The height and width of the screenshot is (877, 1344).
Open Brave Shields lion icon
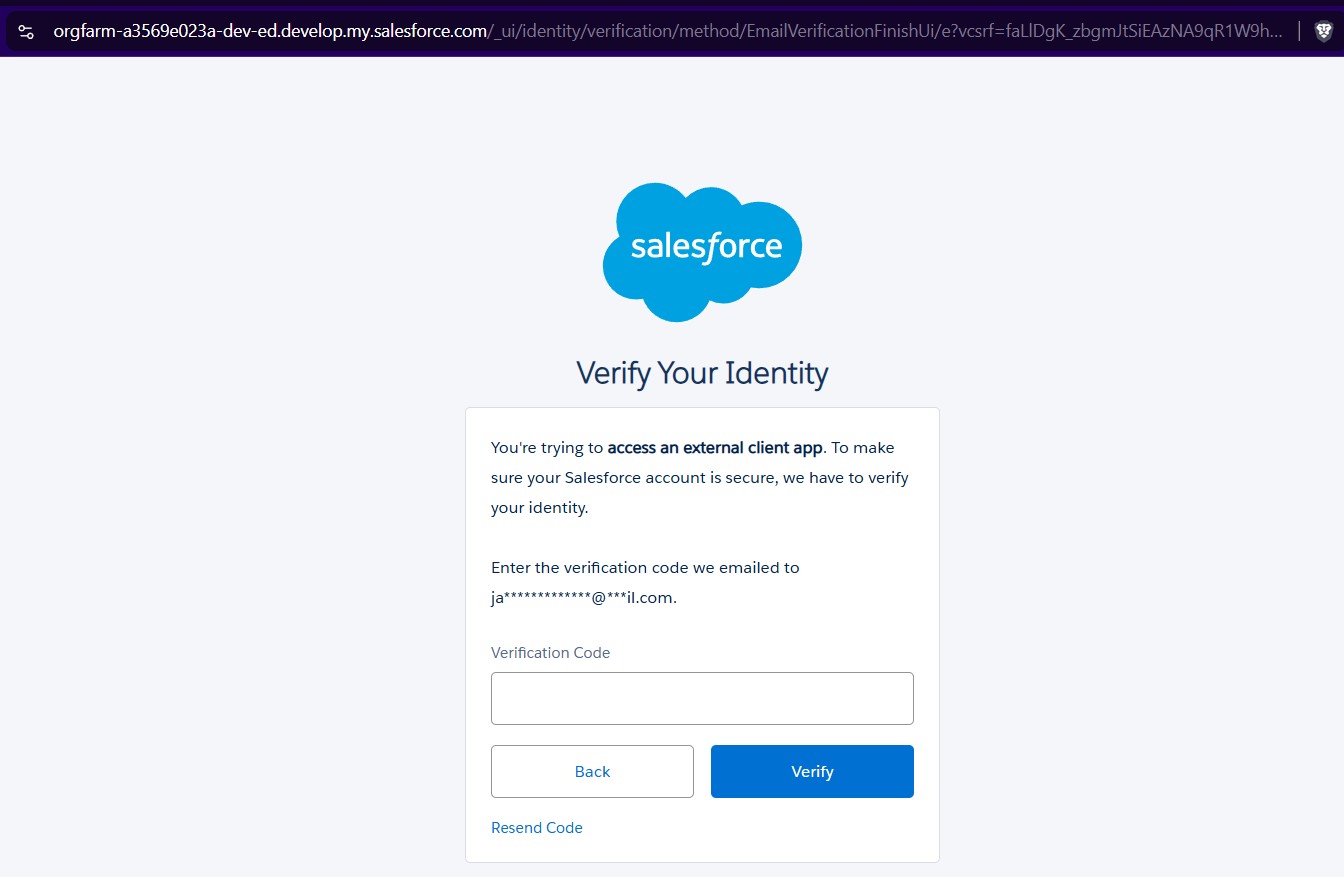coord(1322,30)
